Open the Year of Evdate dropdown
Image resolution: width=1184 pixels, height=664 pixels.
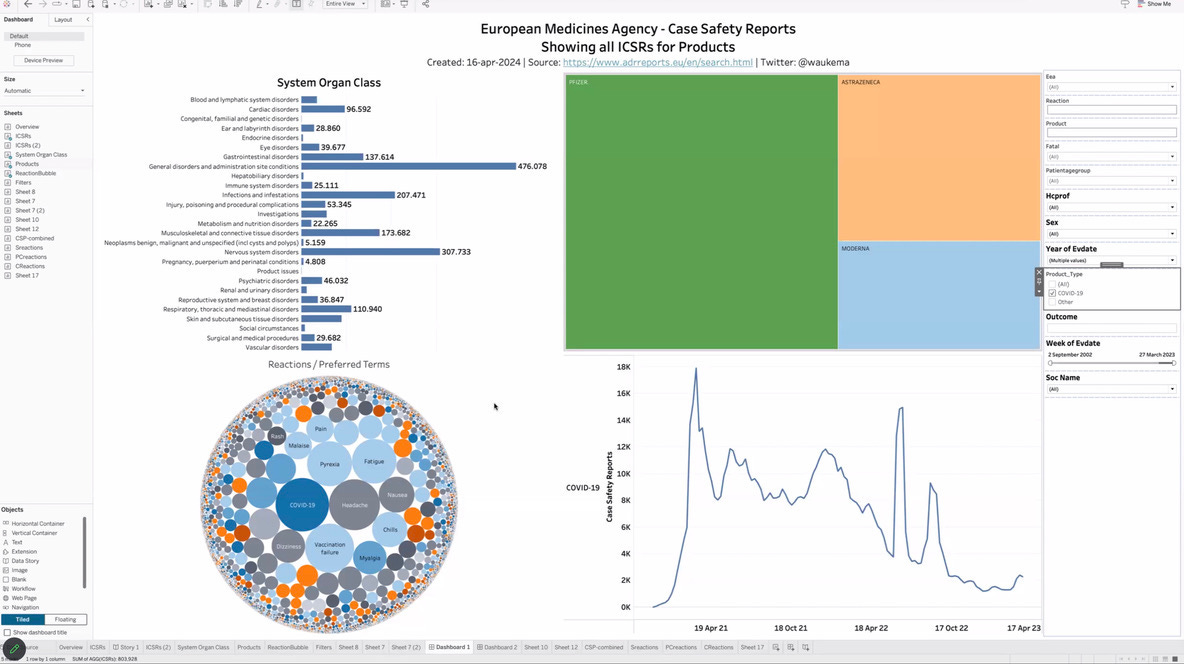click(x=1111, y=260)
